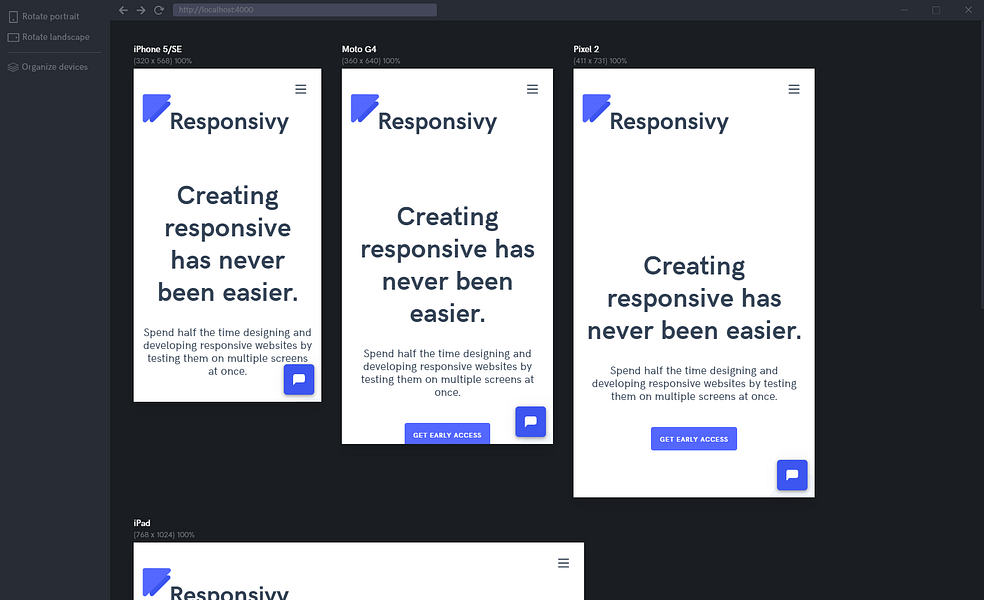The width and height of the screenshot is (984, 600).
Task: Click the iPhone 5/SE device label
Action: click(x=158, y=49)
